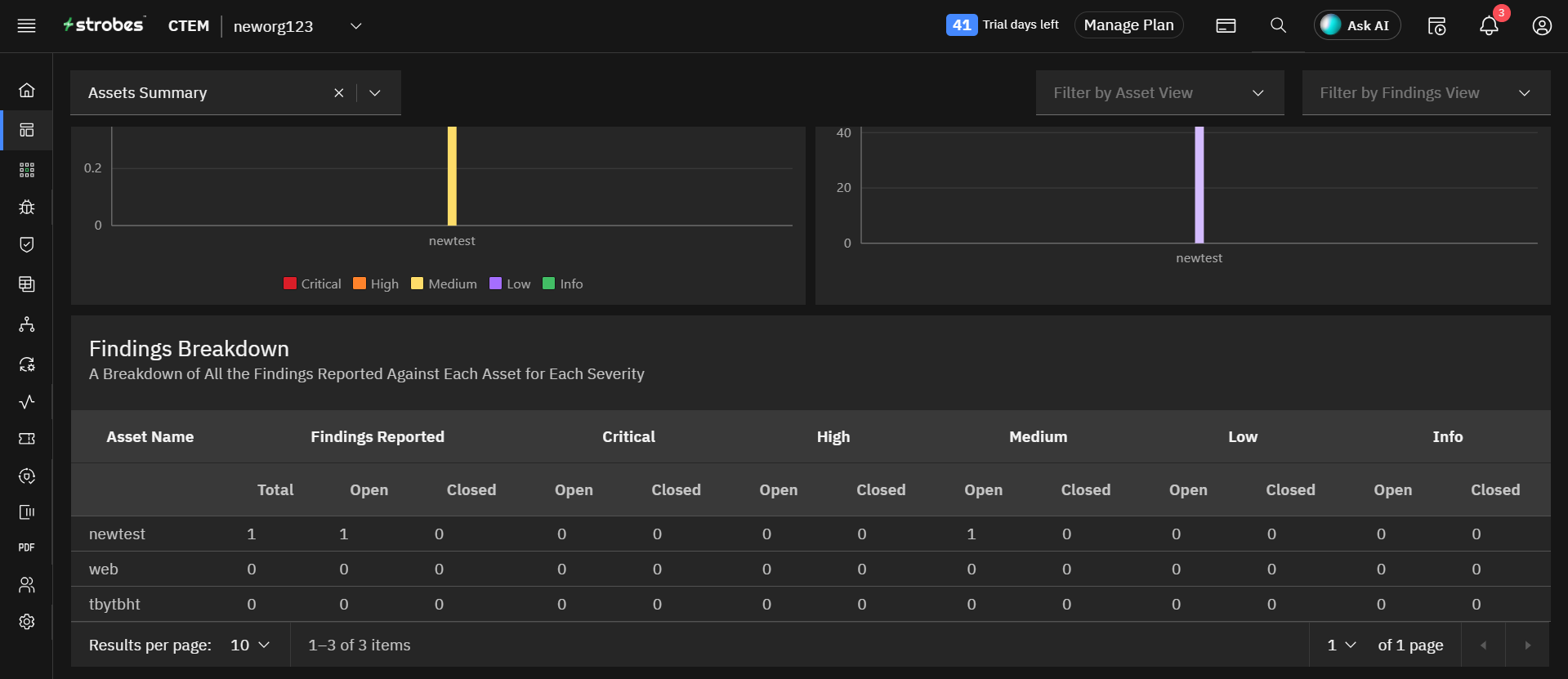
Task: Open Results per page dropdown
Action: tap(250, 645)
